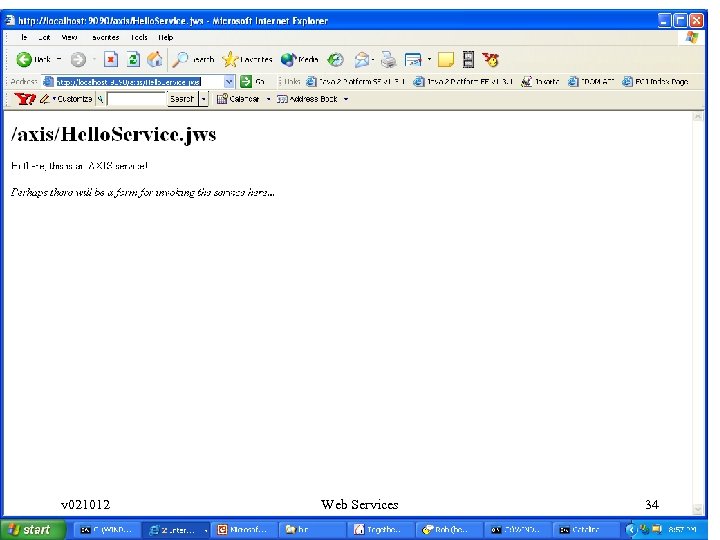
Task: Click the filmstrip toolbar icon
Action: tap(468, 59)
